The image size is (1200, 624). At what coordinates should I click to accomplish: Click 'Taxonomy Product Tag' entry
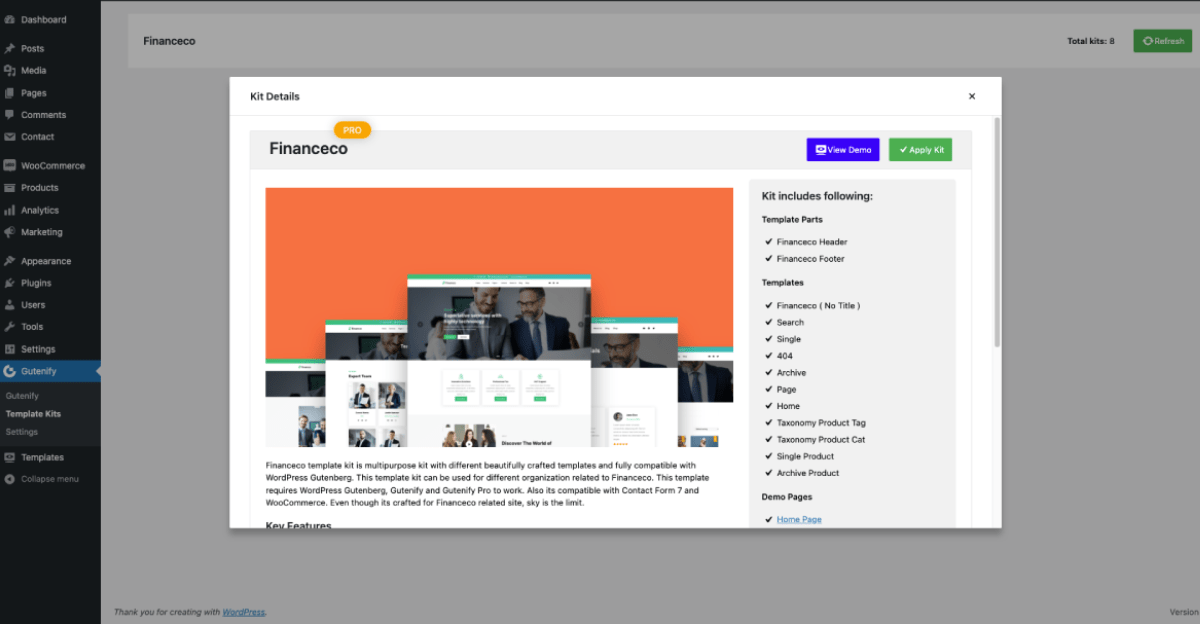[822, 423]
